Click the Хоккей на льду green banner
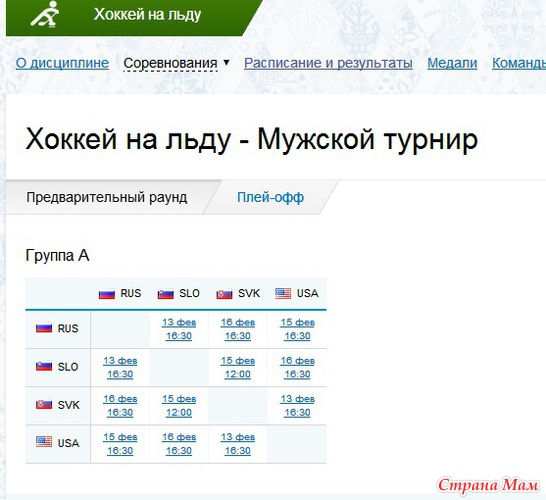Image resolution: width=546 pixels, height=500 pixels. (x=134, y=17)
